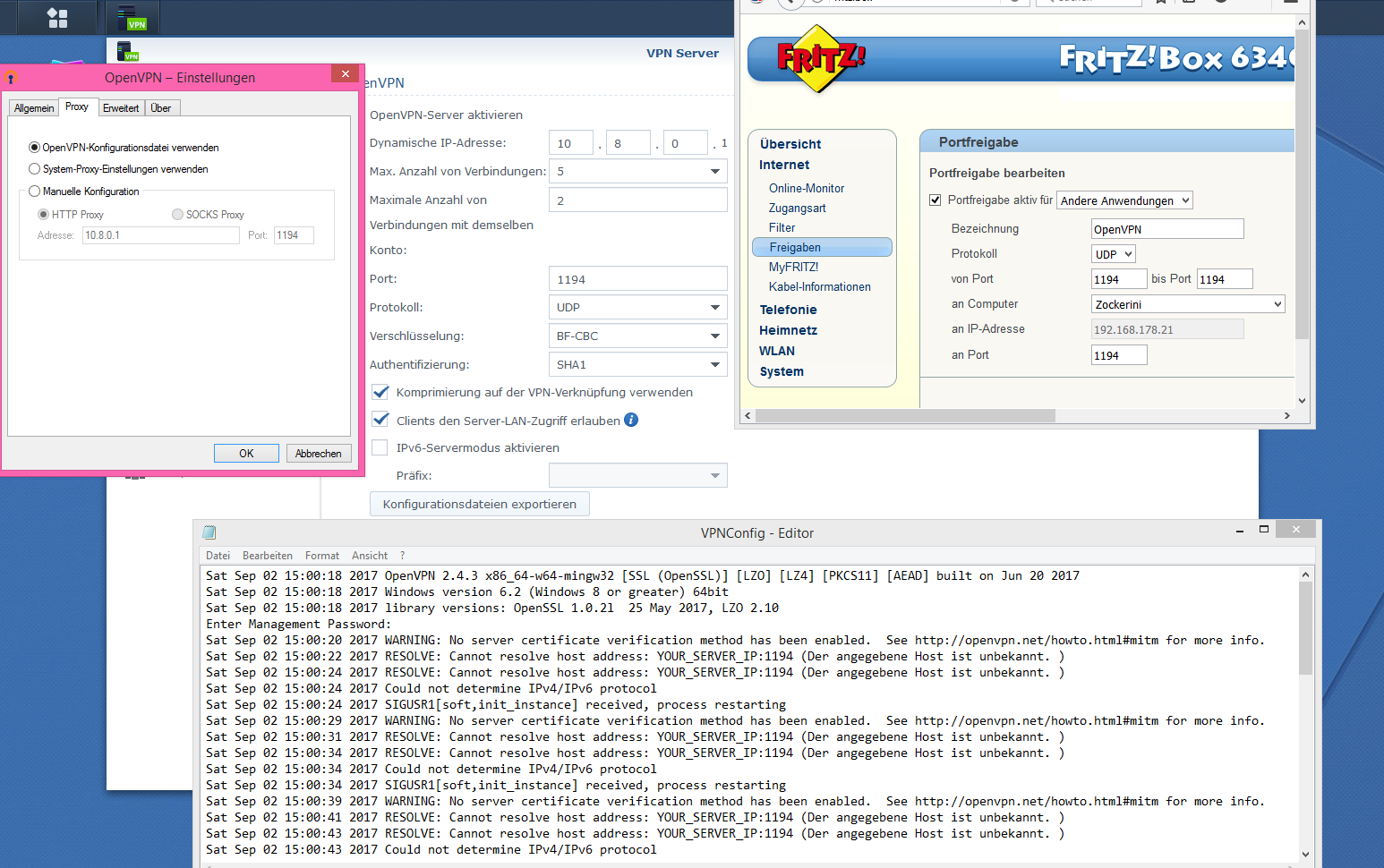Image resolution: width=1384 pixels, height=868 pixels.
Task: Open WLAN section in FRITZ!Box sidebar
Action: (777, 351)
